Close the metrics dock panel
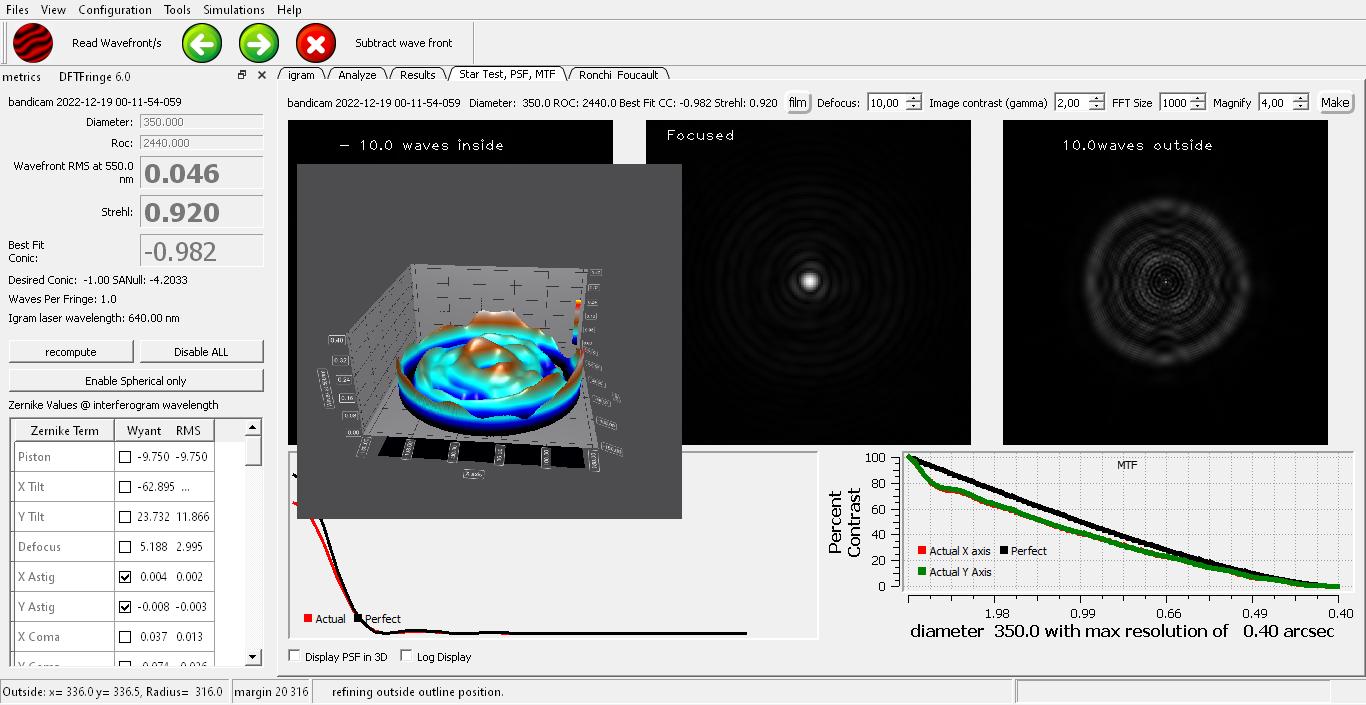Screen dimensions: 1366x705 coord(262,75)
